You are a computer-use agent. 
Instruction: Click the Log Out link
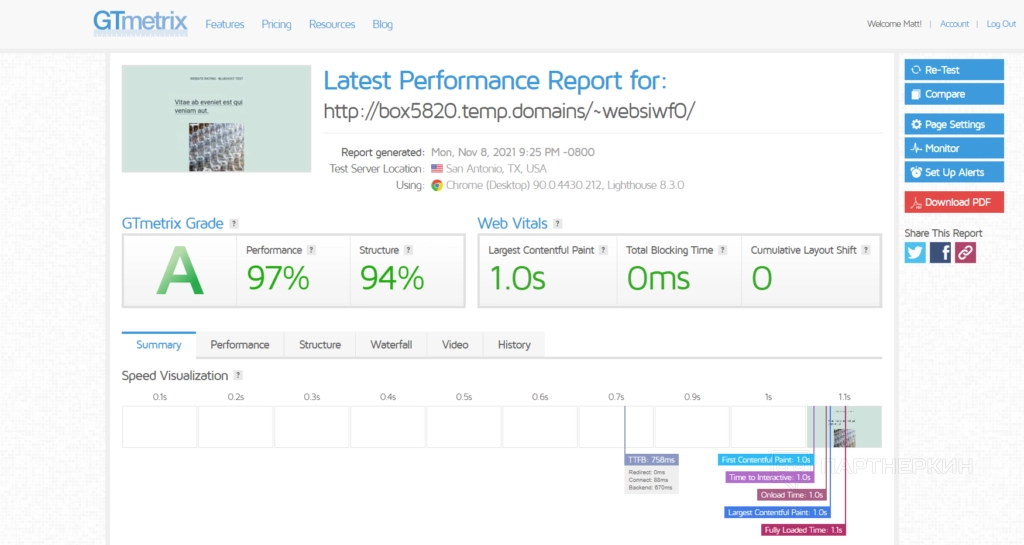(x=1001, y=24)
